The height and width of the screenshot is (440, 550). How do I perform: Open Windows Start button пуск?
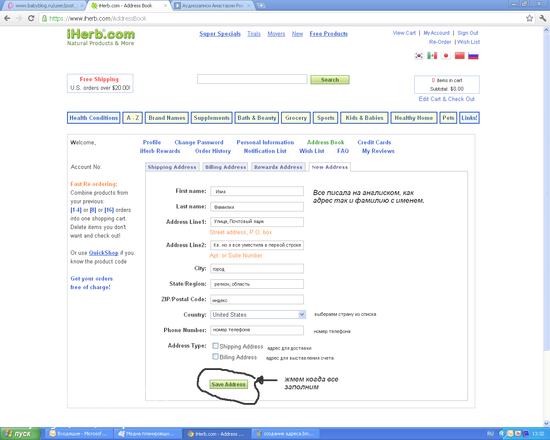coord(20,434)
